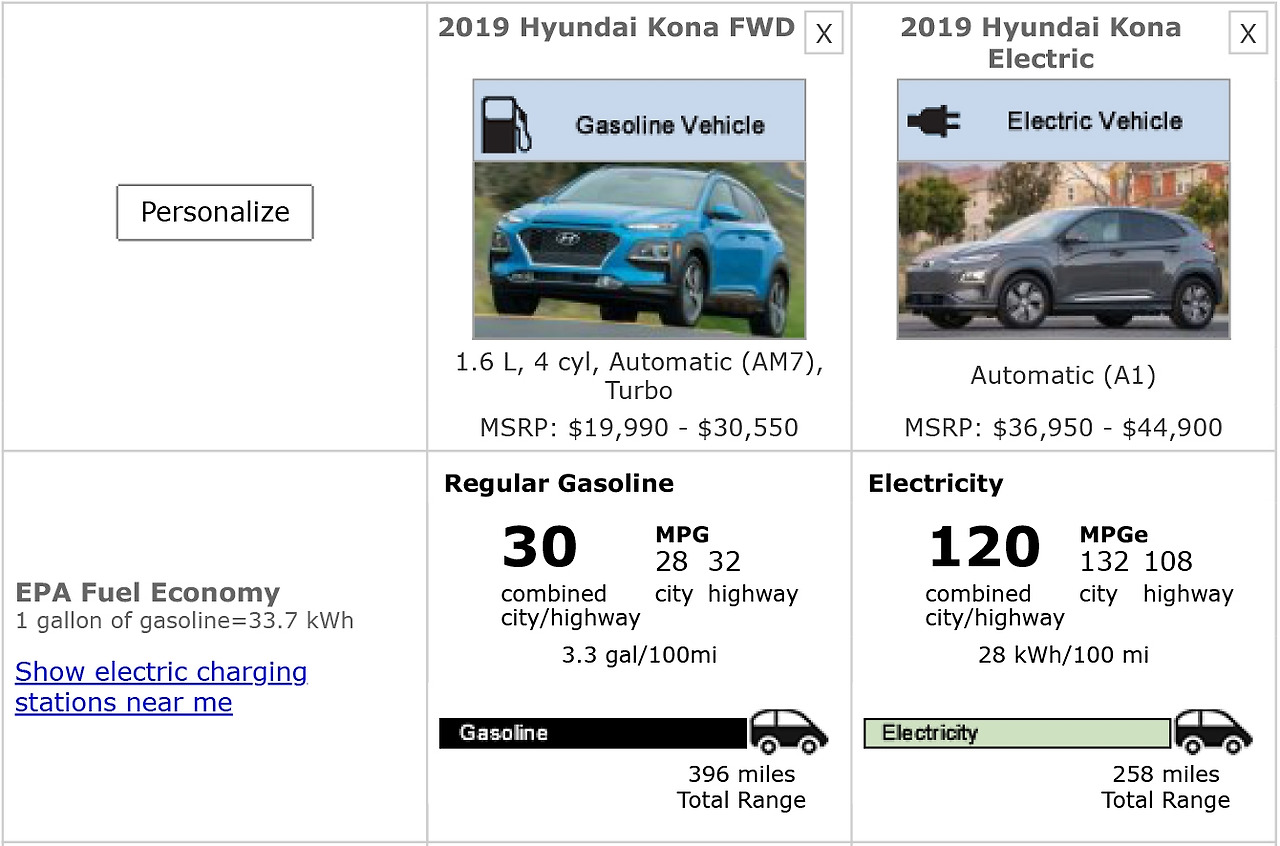Click the Personalize button
Viewport: 1280px width, 846px height.
(215, 212)
